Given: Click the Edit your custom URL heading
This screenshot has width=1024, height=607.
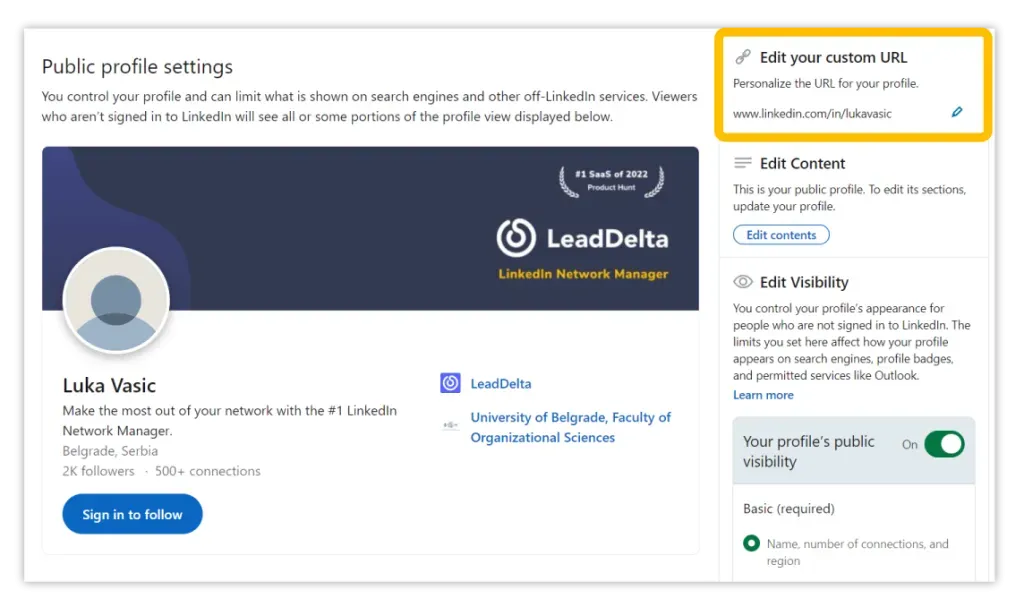Looking at the screenshot, I should pyautogui.click(x=833, y=57).
